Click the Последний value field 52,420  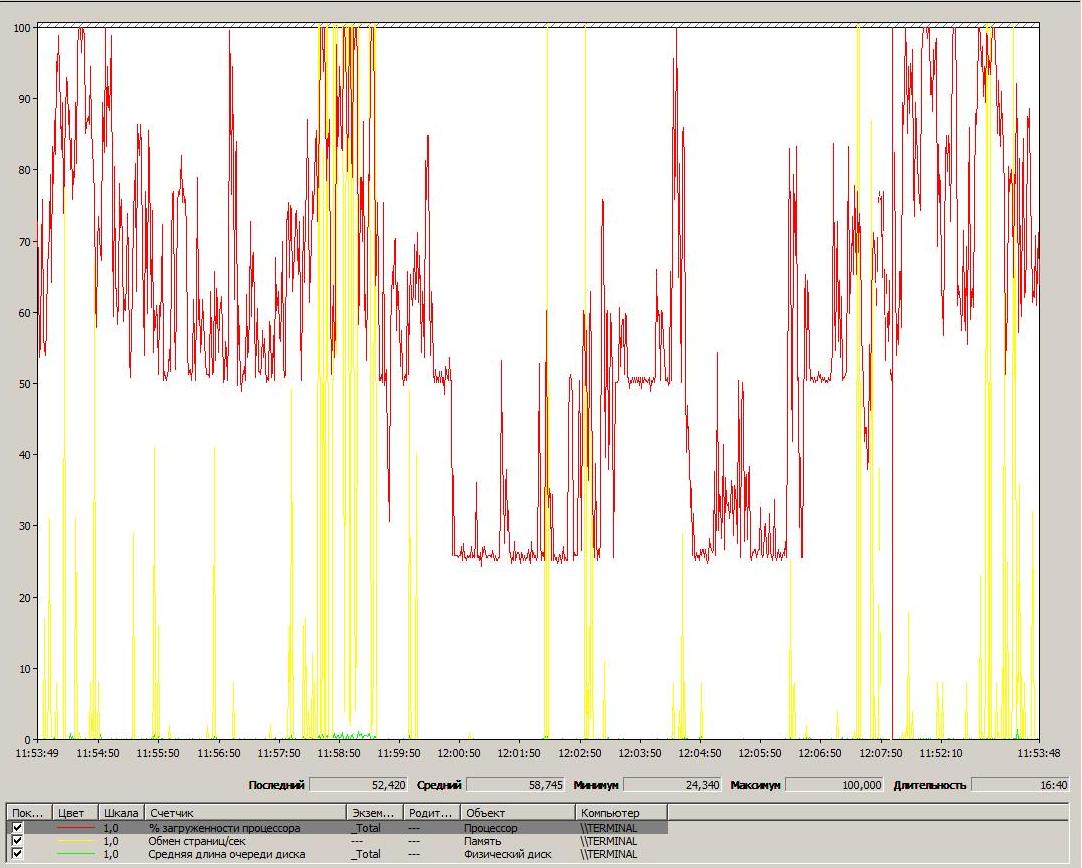[x=358, y=785]
